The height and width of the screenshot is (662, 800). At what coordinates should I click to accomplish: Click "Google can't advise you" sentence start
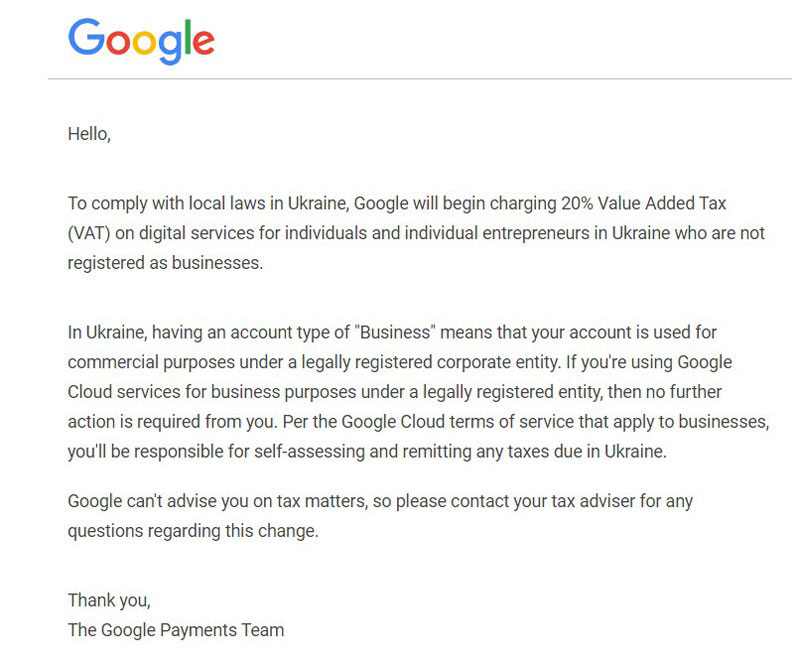[x=158, y=501]
